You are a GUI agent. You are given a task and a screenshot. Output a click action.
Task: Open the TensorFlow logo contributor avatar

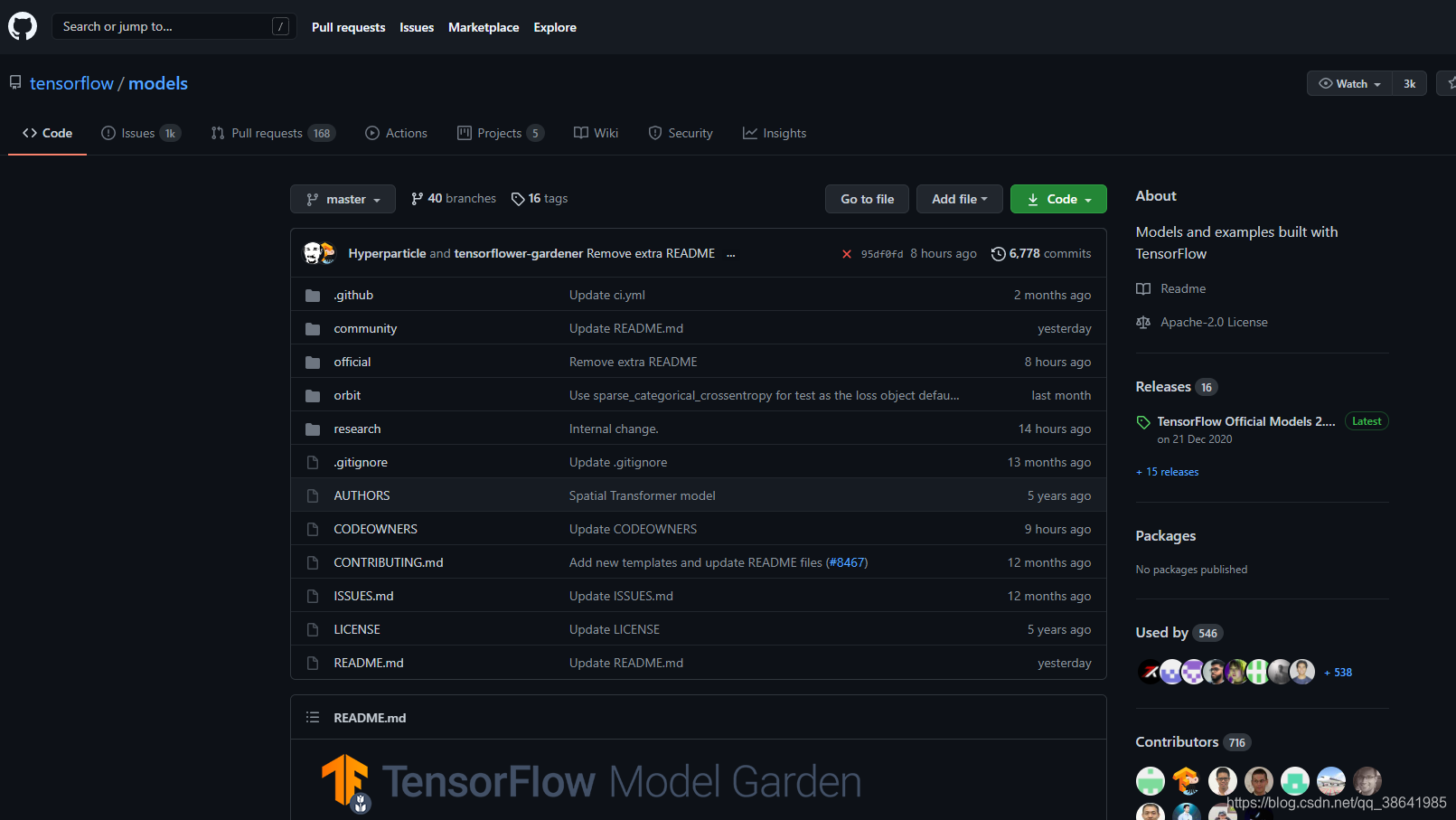pyautogui.click(x=1187, y=781)
